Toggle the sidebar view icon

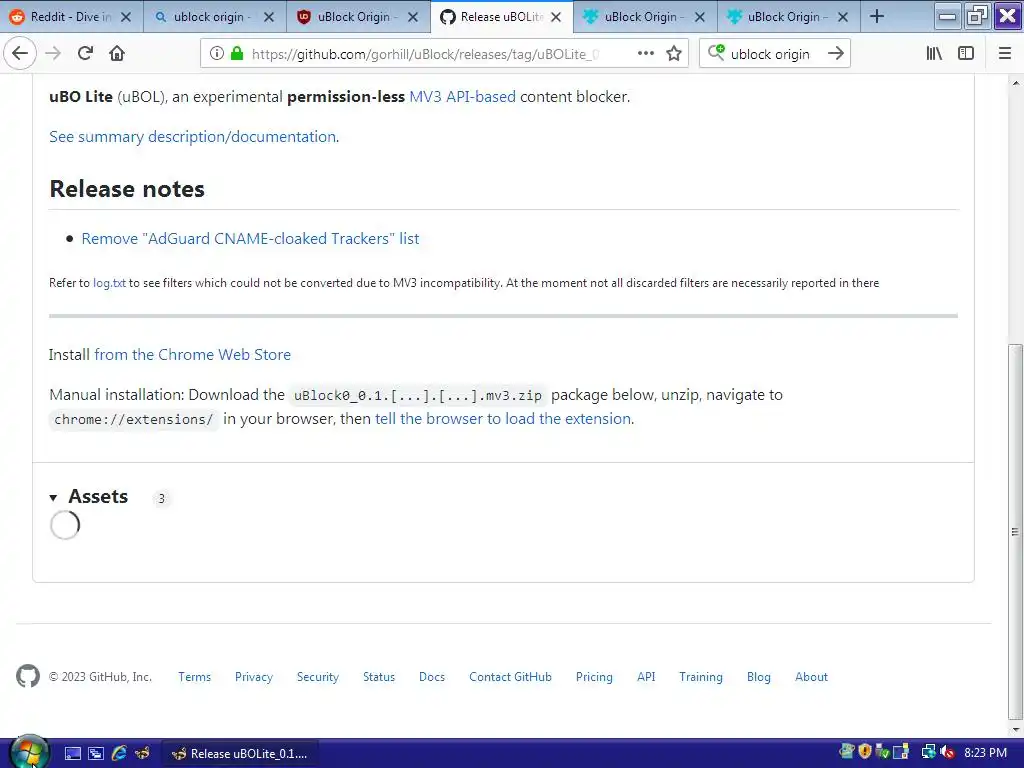tap(966, 54)
